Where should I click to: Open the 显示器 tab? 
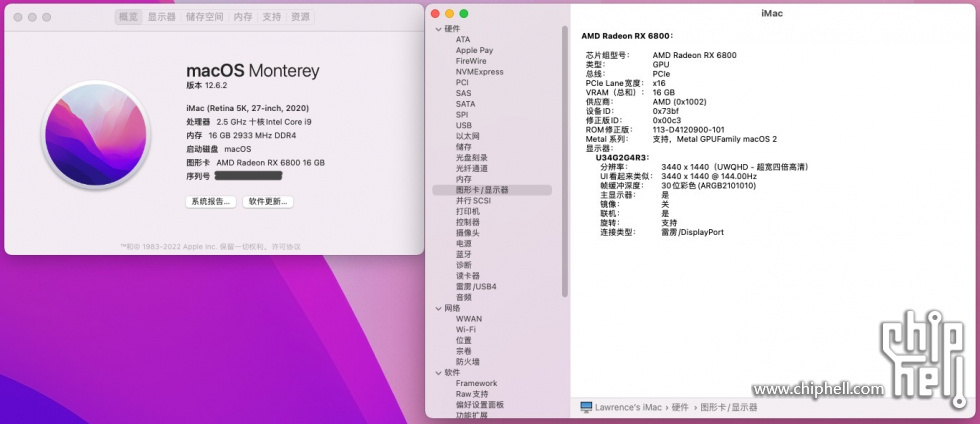(x=161, y=17)
